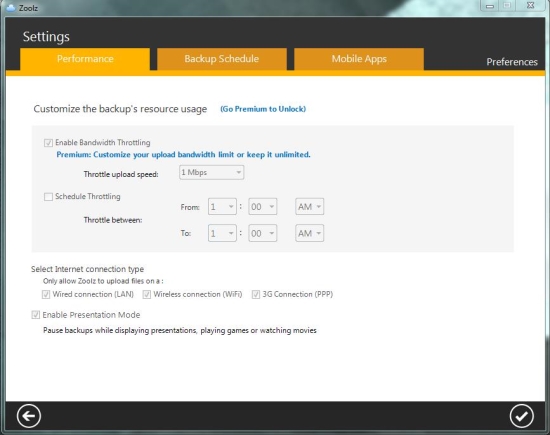
Task: Click the back arrow icon
Action: coord(29,416)
